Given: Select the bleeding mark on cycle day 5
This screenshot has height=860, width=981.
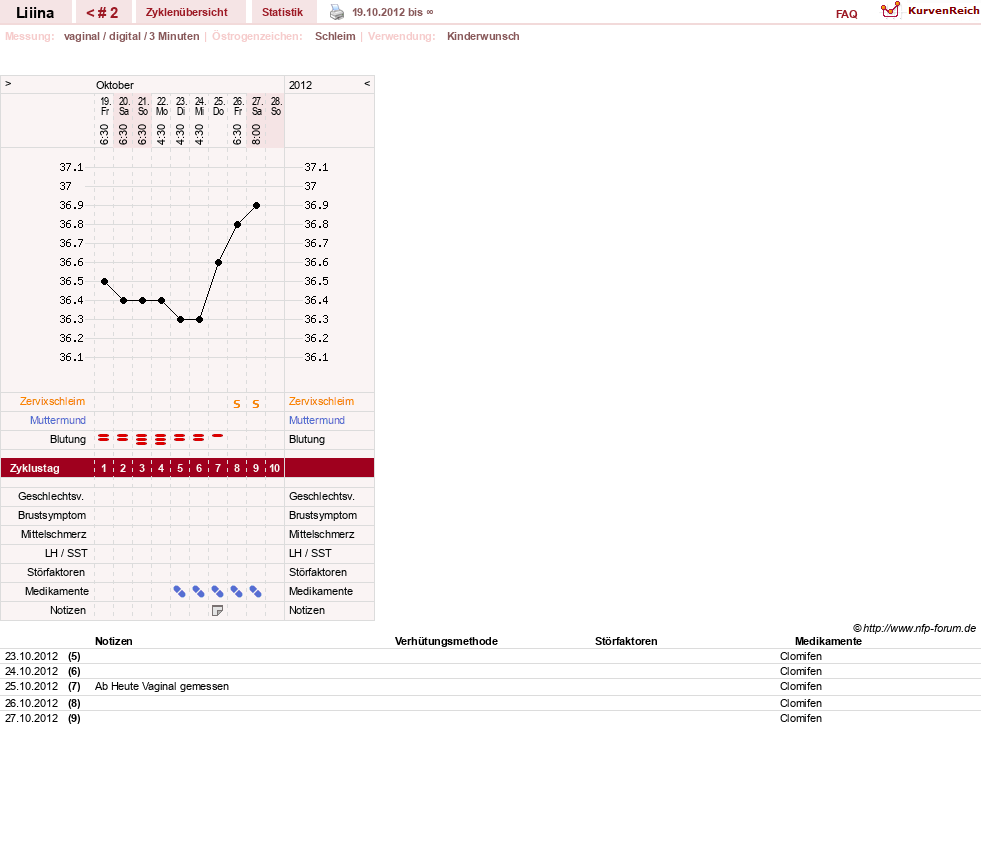Looking at the screenshot, I should tap(180, 438).
